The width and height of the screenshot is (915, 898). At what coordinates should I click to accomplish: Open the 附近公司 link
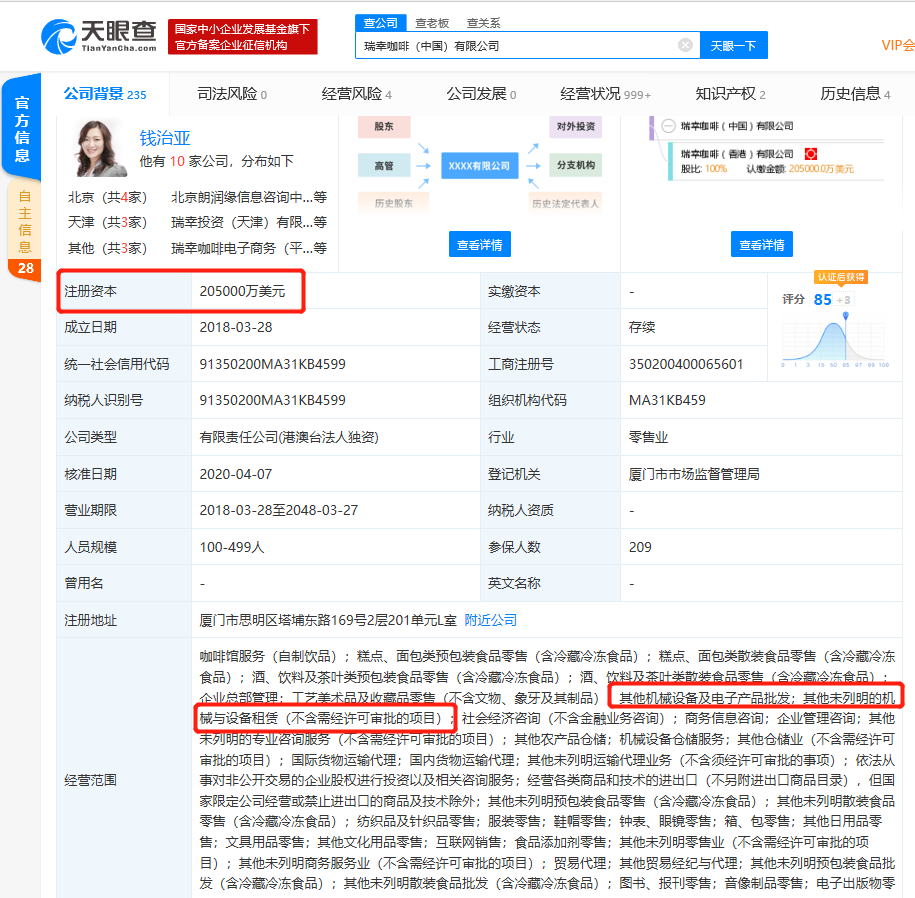coord(490,620)
